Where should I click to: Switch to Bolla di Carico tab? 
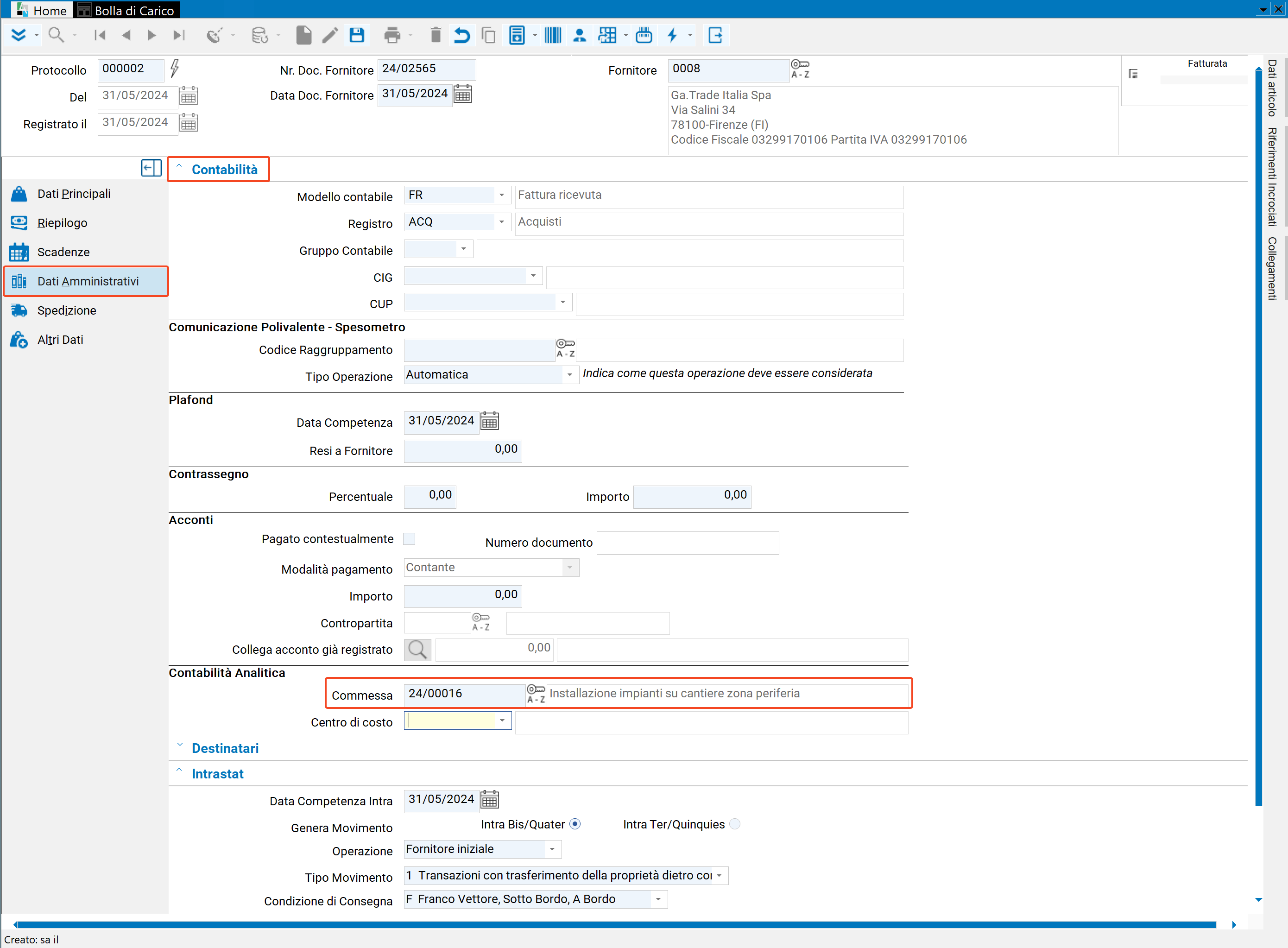pyautogui.click(x=126, y=10)
